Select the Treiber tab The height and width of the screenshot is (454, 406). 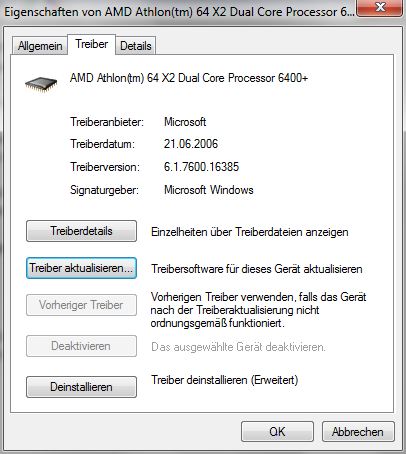tap(92, 44)
